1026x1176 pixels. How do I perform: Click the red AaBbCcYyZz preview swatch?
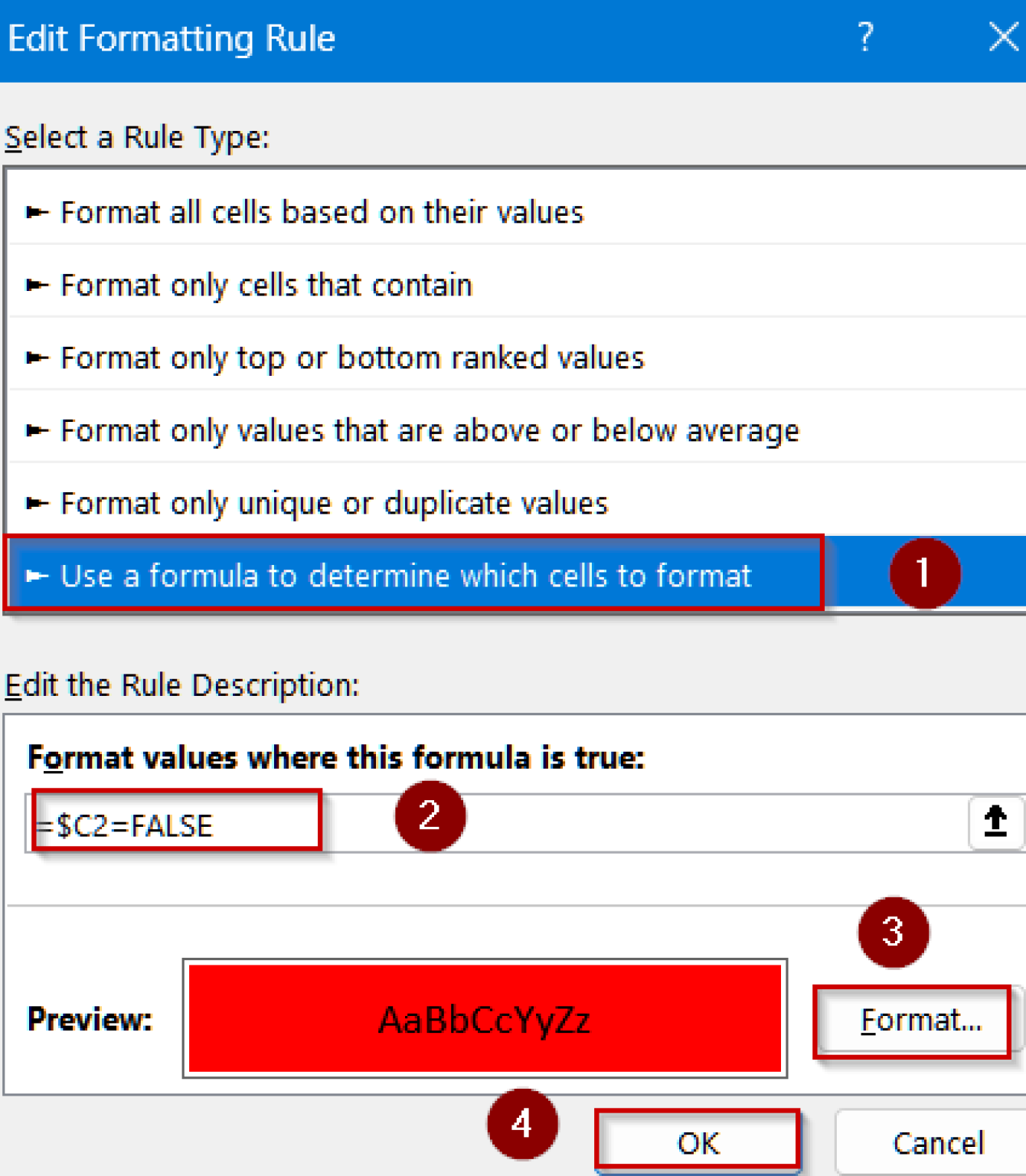pyautogui.click(x=485, y=1019)
